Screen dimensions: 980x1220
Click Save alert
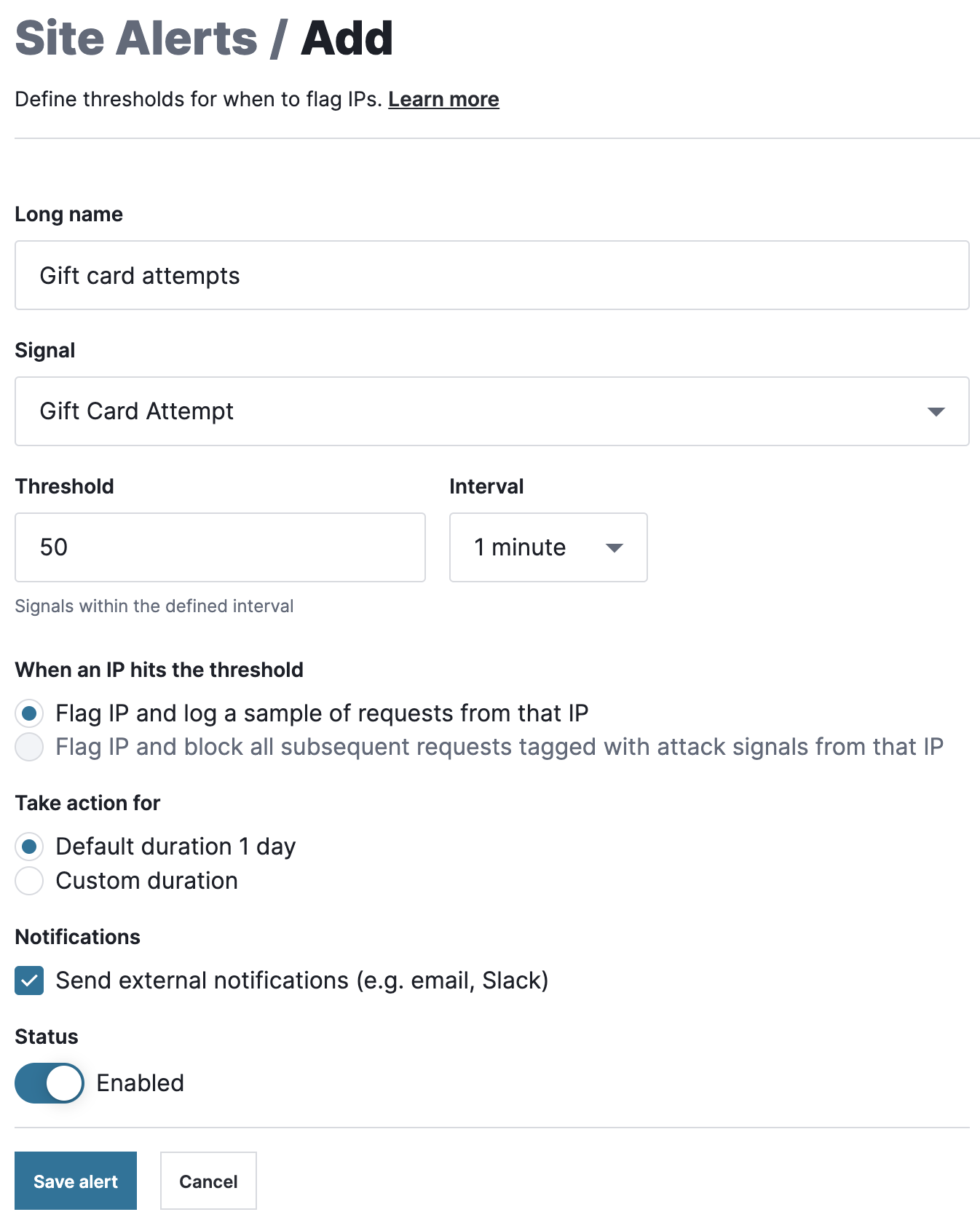(75, 1181)
